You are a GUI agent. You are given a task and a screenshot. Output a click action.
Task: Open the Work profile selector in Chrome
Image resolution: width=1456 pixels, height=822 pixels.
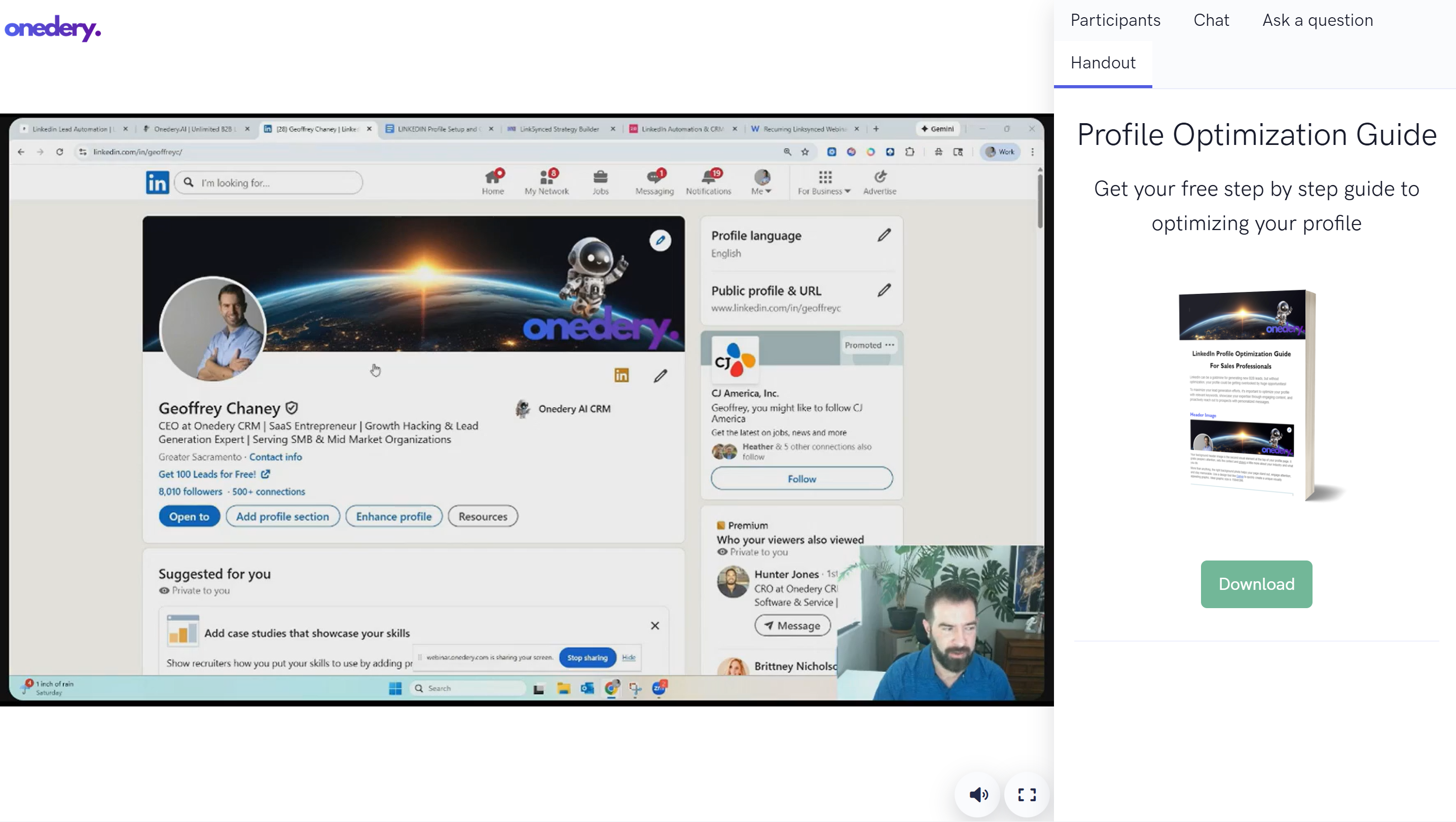coord(1001,152)
